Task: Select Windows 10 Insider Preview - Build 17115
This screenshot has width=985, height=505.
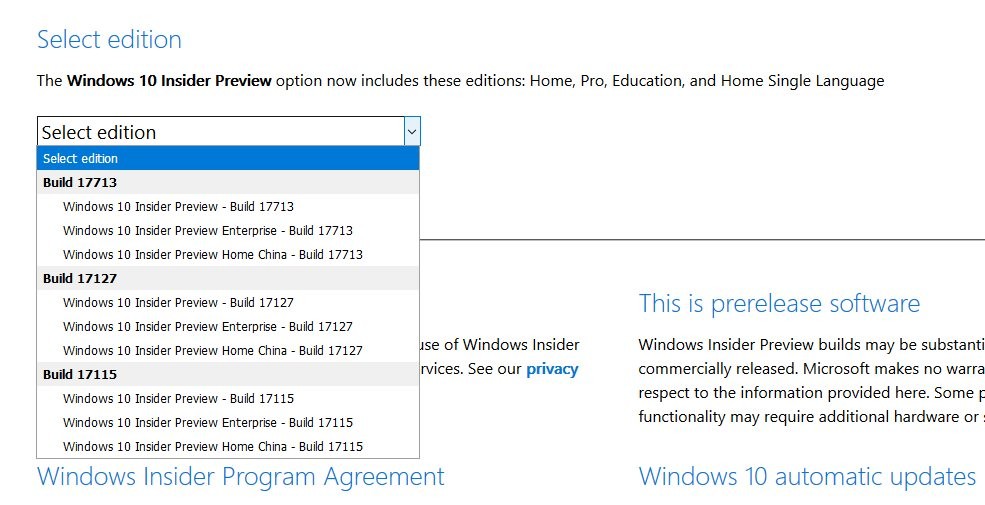Action: tap(178, 398)
